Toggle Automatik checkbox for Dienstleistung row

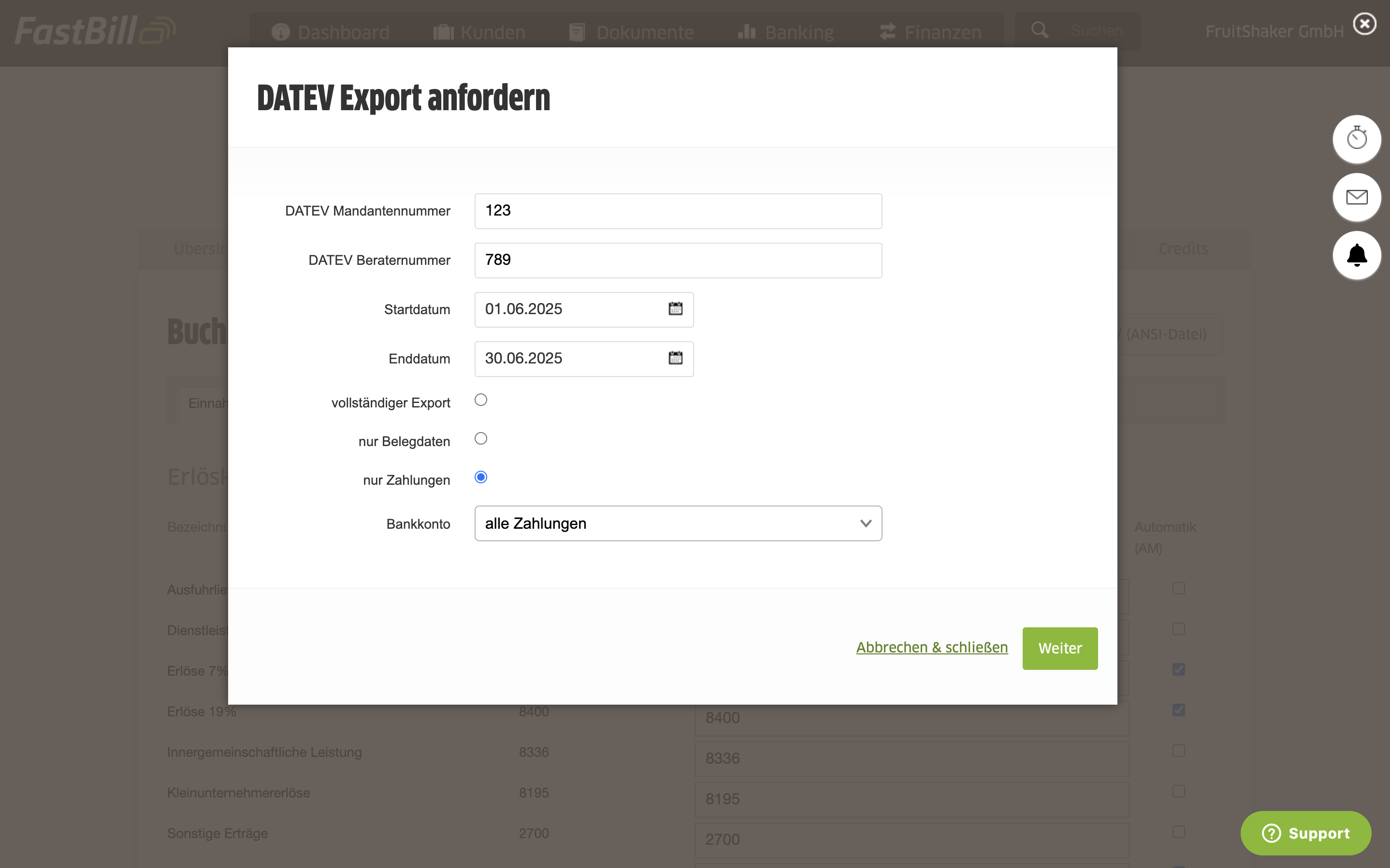(x=1178, y=629)
